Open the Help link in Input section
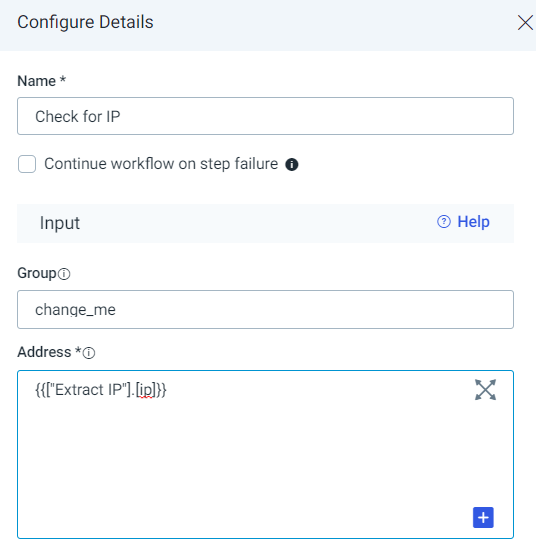Screen dimensions: 536x547 (473, 222)
